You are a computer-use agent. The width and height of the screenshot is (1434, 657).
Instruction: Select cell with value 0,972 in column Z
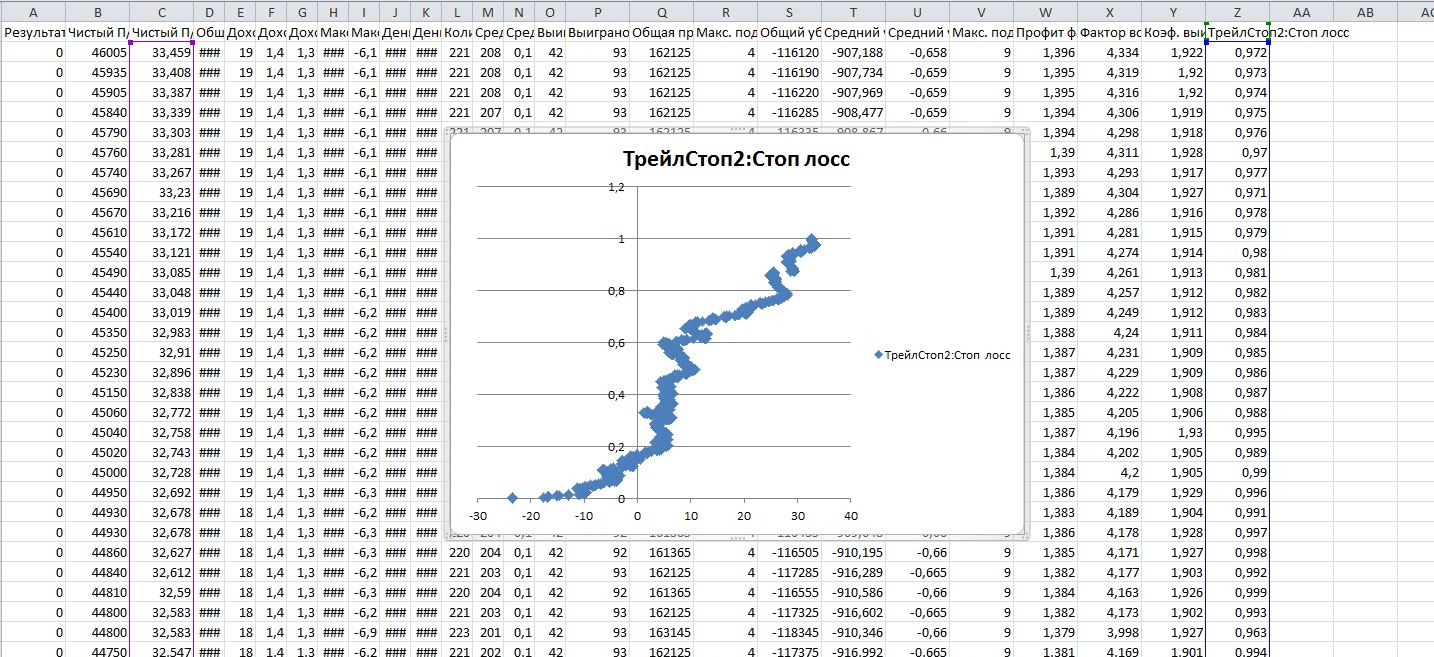[1238, 52]
